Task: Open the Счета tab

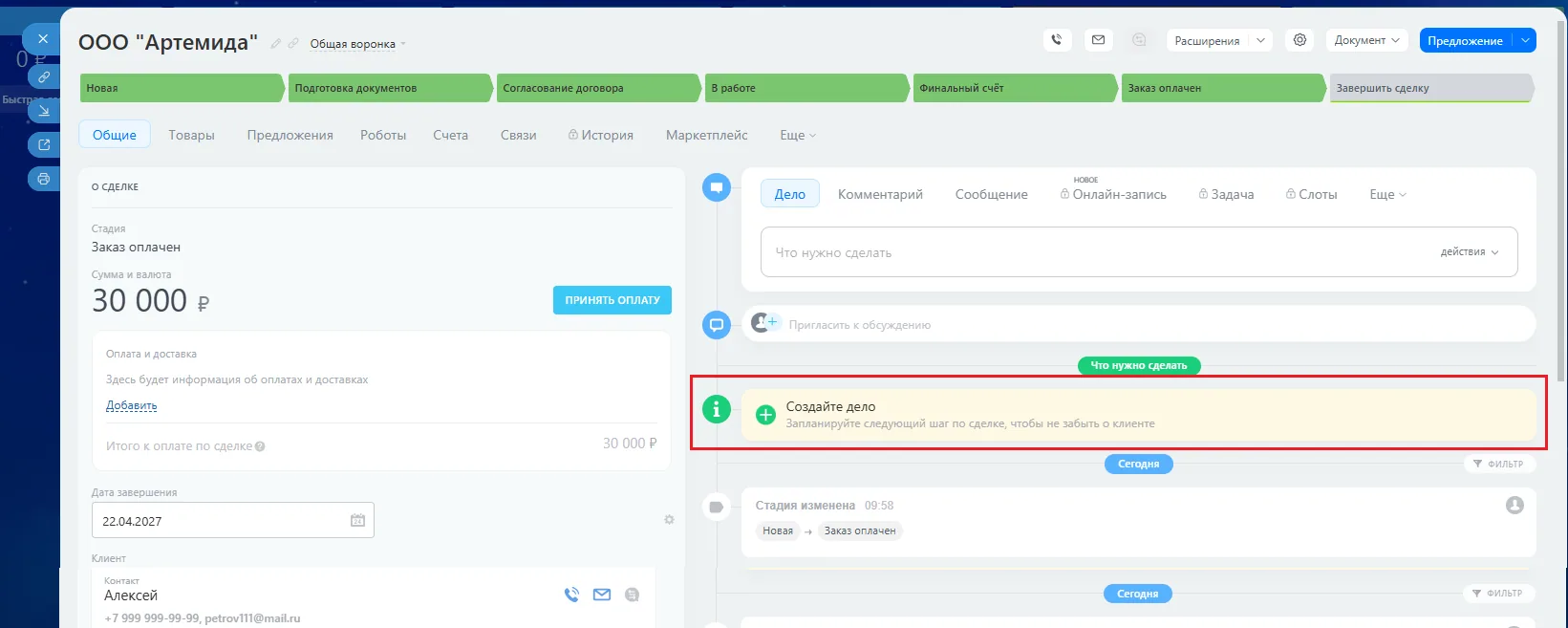Action: (450, 135)
